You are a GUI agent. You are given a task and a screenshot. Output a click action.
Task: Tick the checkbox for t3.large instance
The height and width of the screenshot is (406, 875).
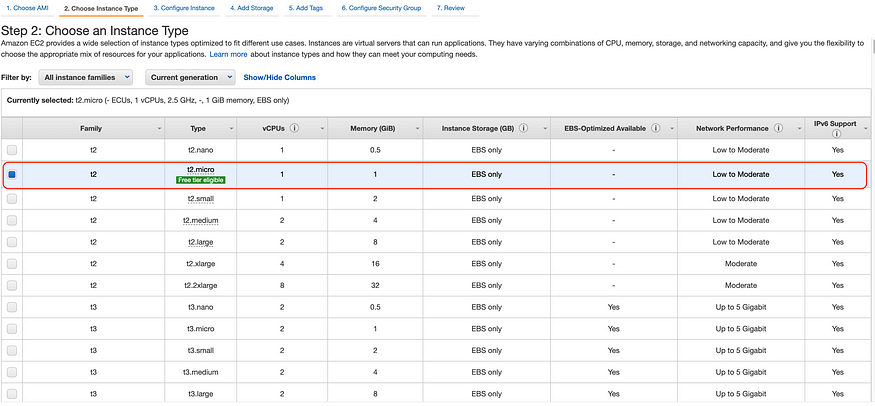[12, 395]
